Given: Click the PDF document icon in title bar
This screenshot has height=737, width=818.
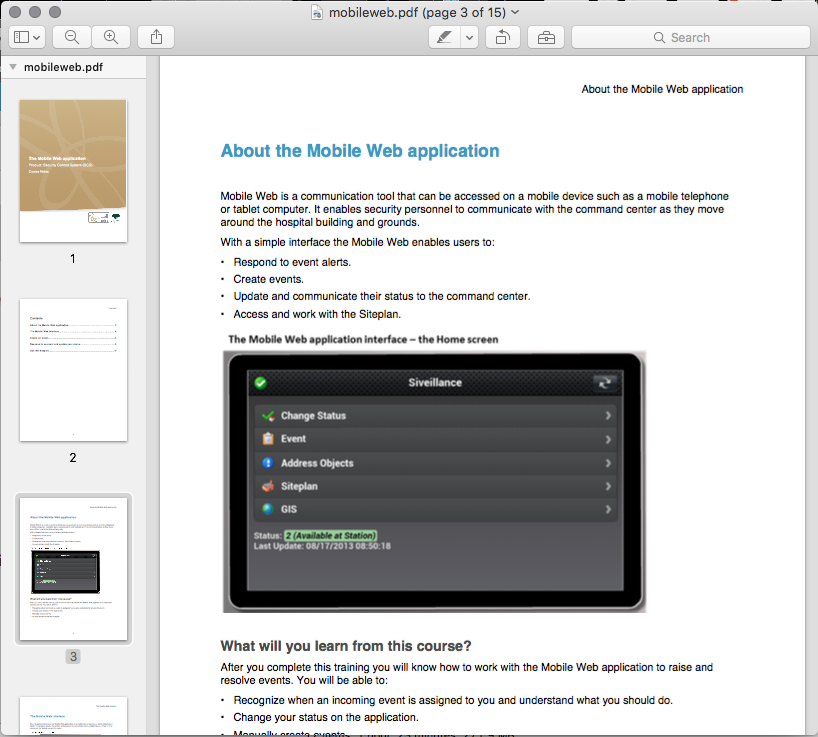Looking at the screenshot, I should (x=317, y=12).
